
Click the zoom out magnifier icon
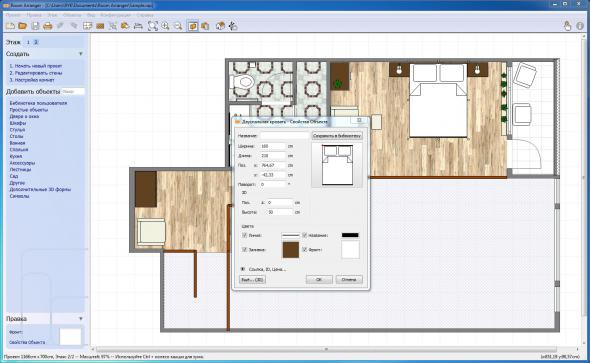point(178,26)
